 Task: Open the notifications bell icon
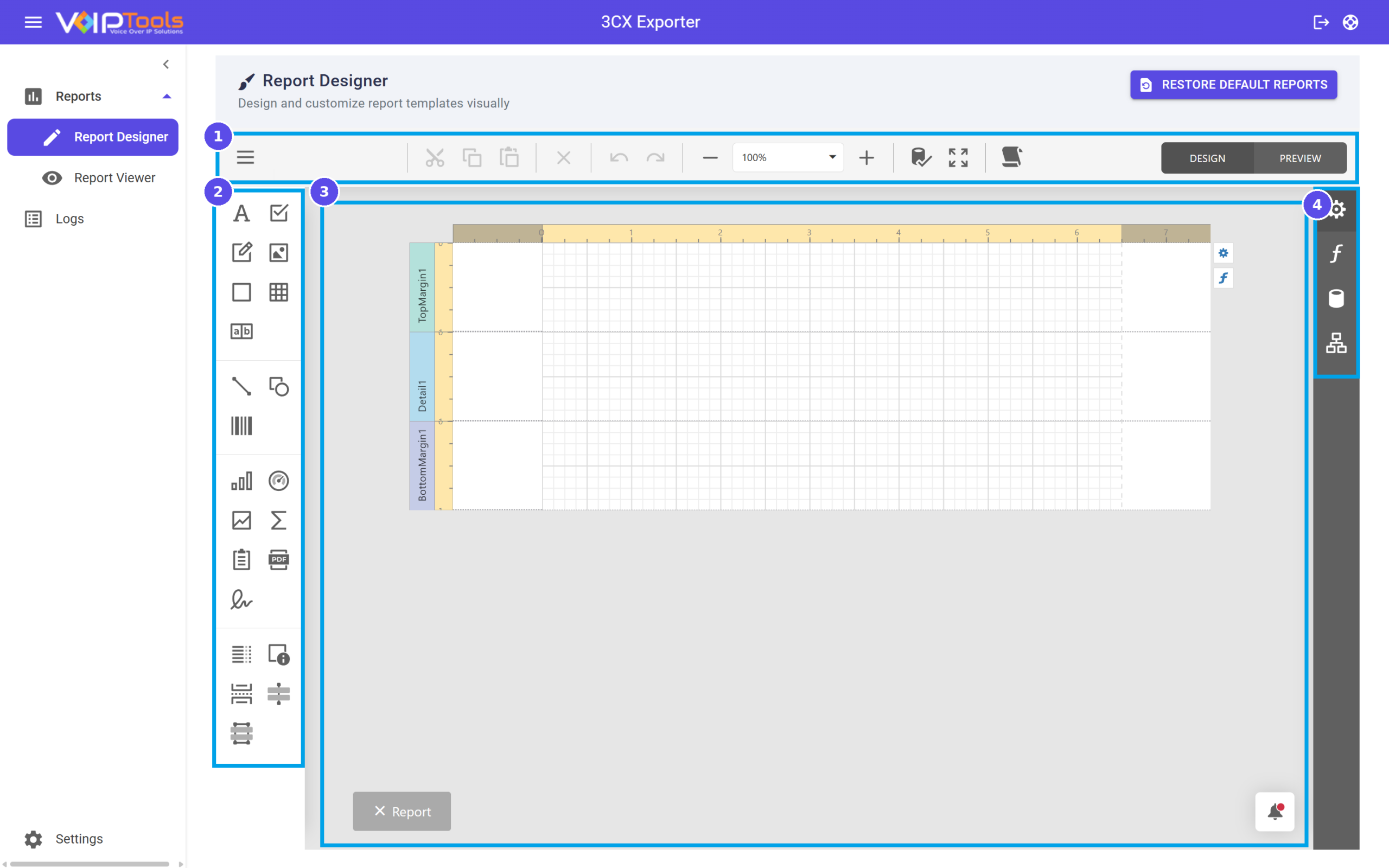click(x=1275, y=811)
